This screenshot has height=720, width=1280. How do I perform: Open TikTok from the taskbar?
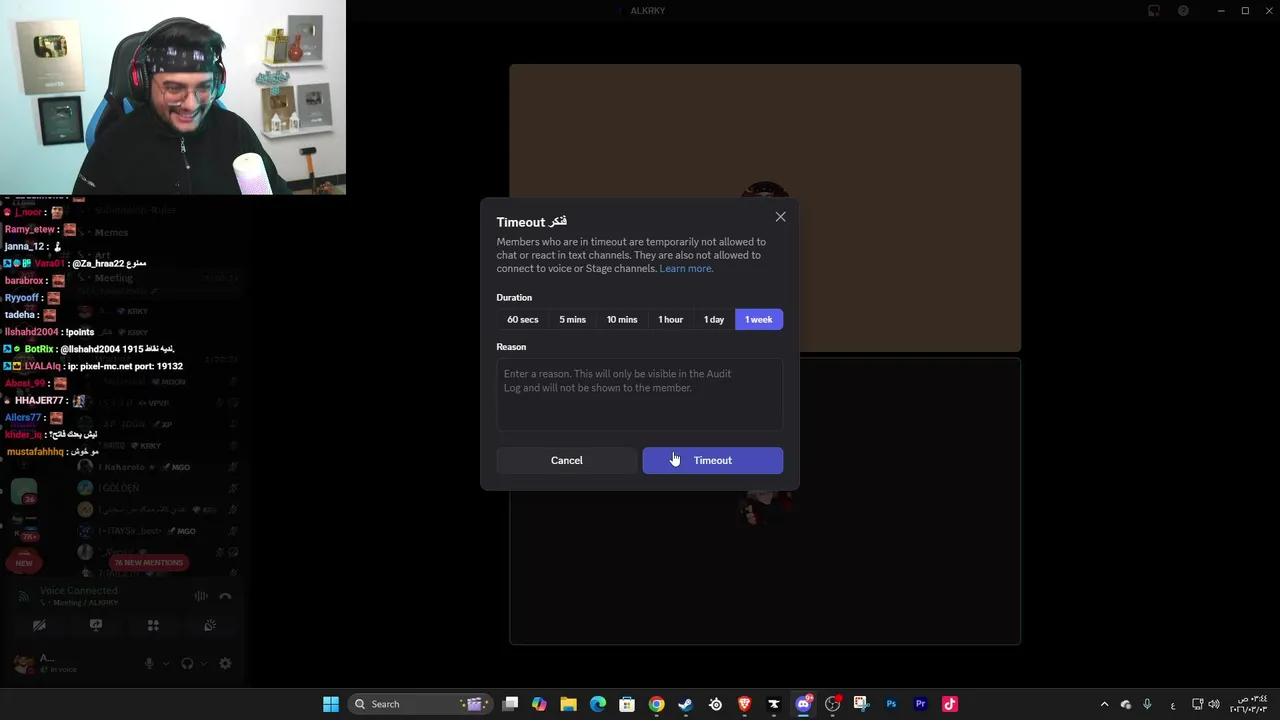[x=949, y=704]
